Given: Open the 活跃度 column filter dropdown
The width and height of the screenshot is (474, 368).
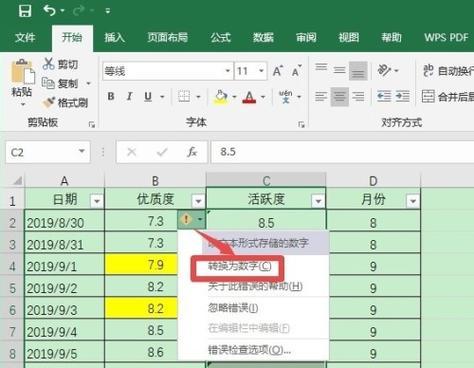Looking at the screenshot, I should [318, 201].
